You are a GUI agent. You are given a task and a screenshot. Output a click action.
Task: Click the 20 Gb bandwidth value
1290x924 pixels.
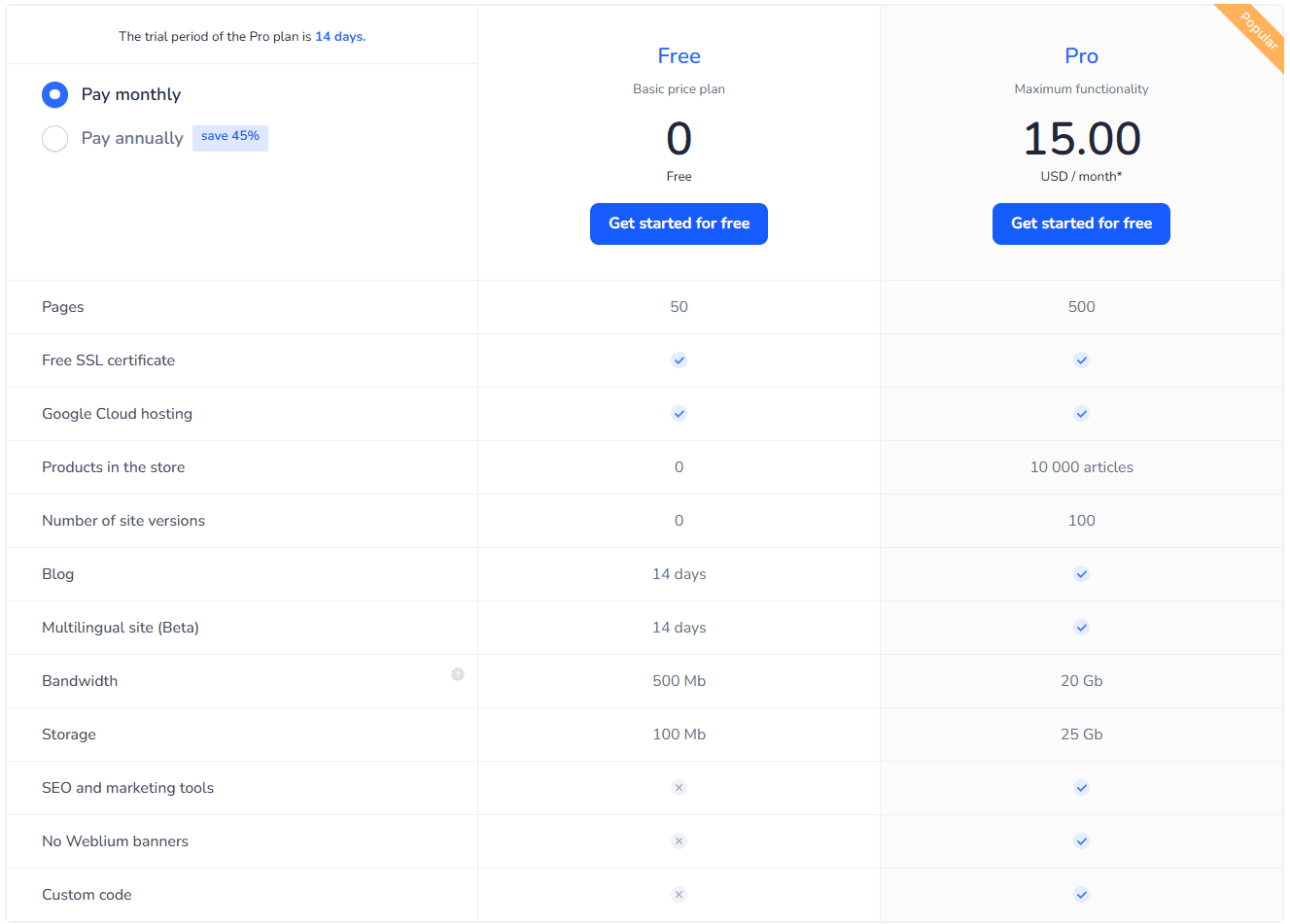[x=1081, y=681]
